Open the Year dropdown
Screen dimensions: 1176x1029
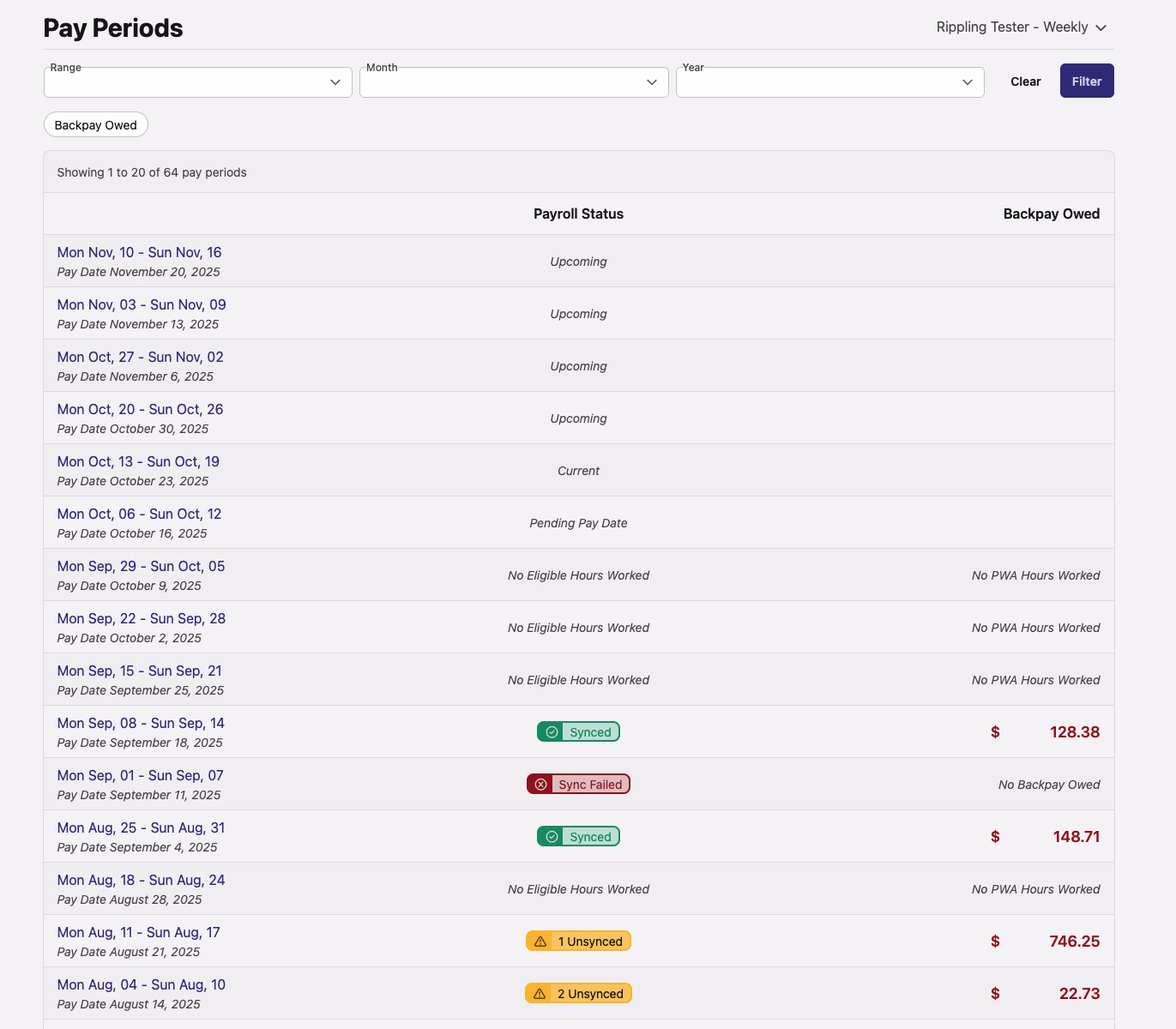[x=830, y=82]
